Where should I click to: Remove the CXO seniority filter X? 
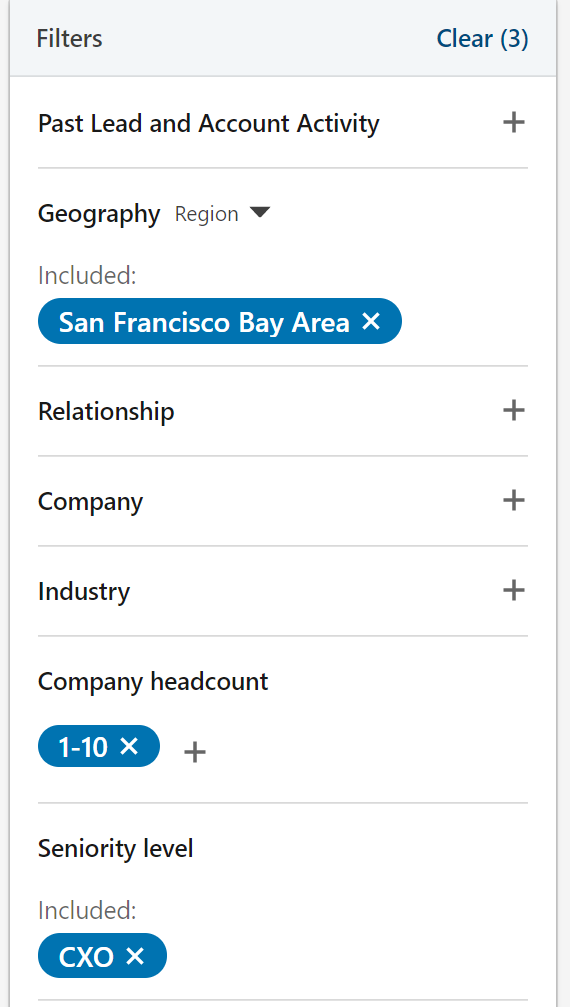tap(135, 956)
